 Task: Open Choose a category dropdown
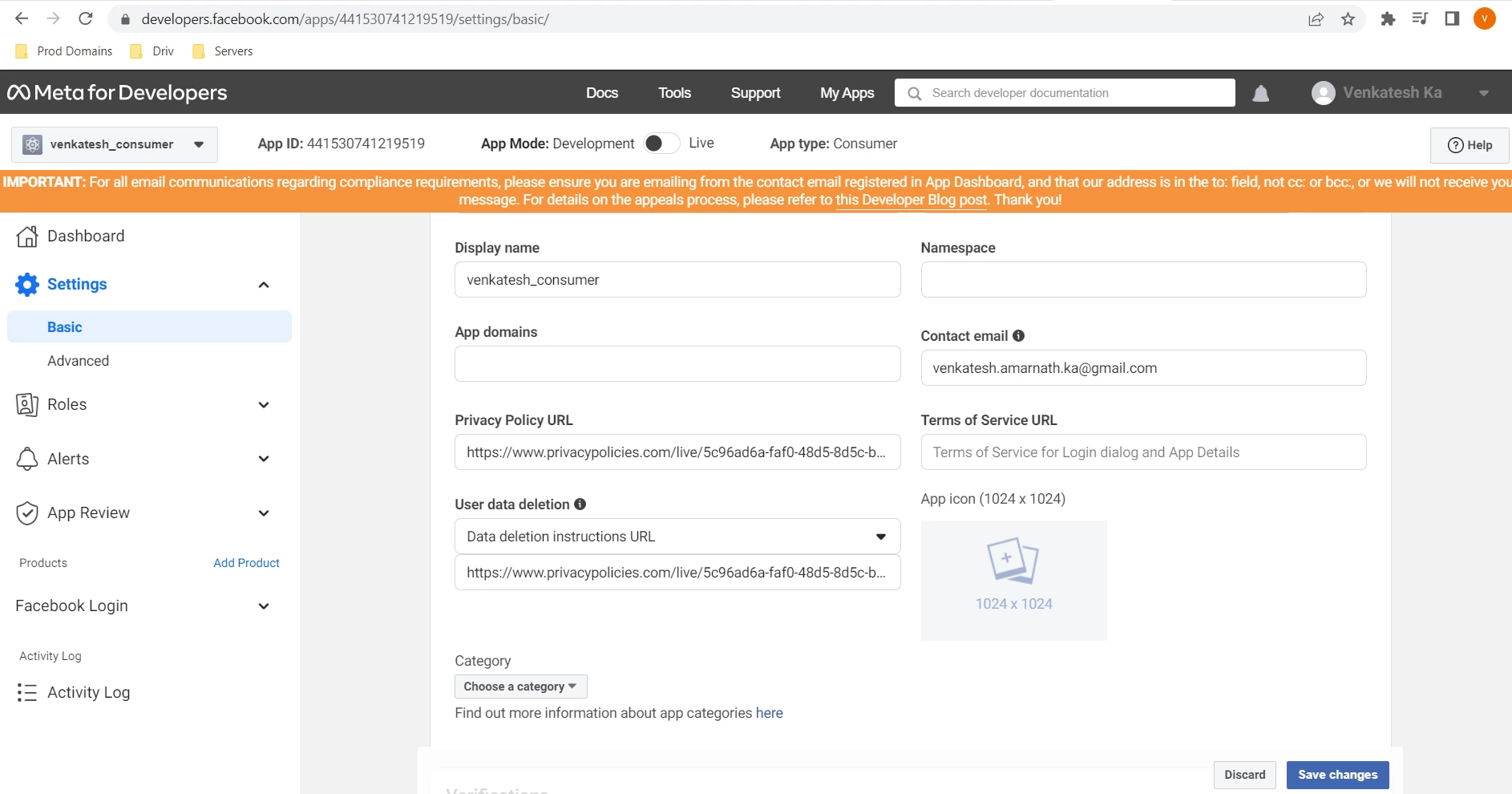(520, 687)
